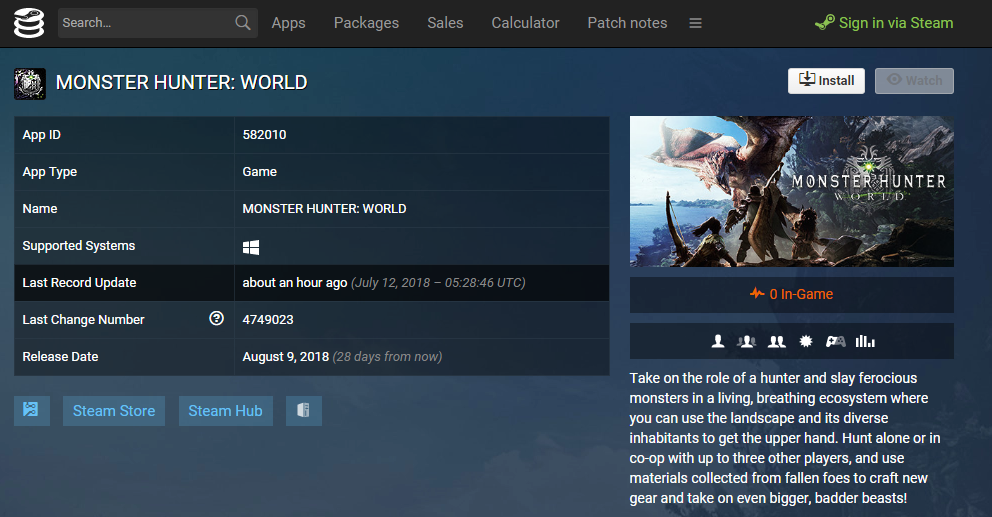The width and height of the screenshot is (992, 517).
Task: Click the Co-op two-people category icon
Action: [777, 342]
